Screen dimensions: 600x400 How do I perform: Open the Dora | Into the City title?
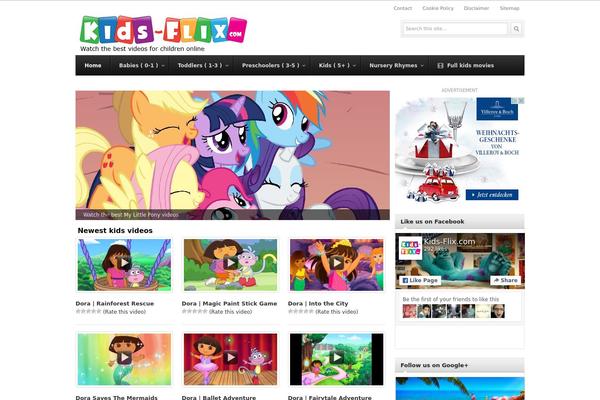(318, 304)
